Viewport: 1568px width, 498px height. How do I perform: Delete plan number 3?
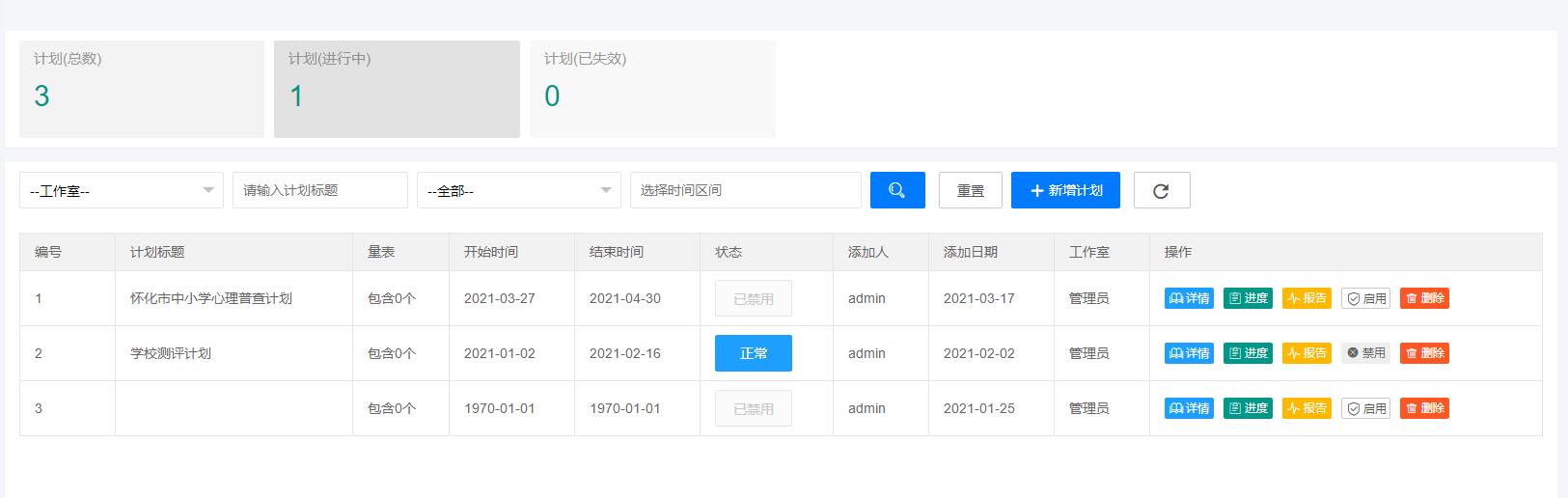tap(1424, 408)
